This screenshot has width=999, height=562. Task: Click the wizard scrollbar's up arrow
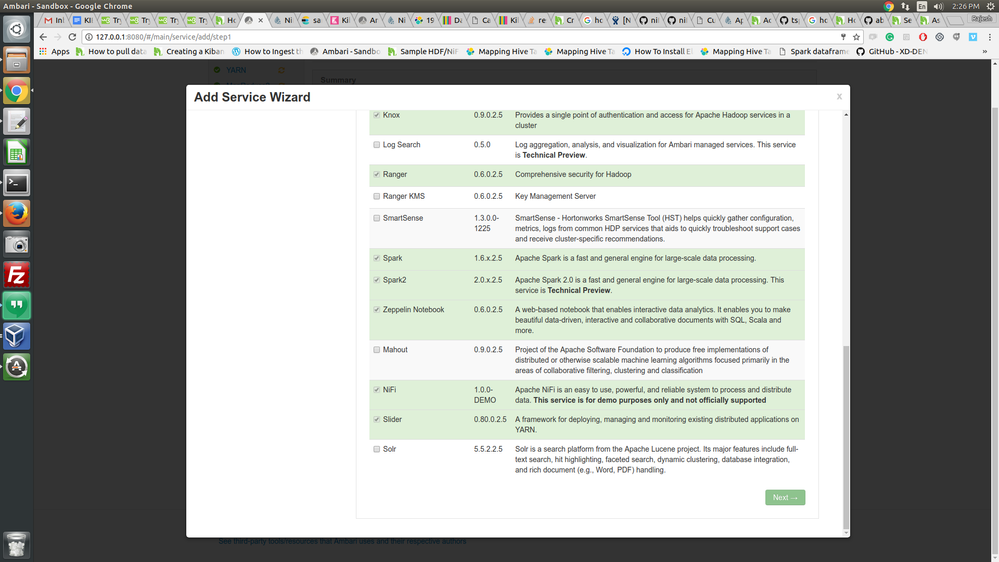[846, 115]
